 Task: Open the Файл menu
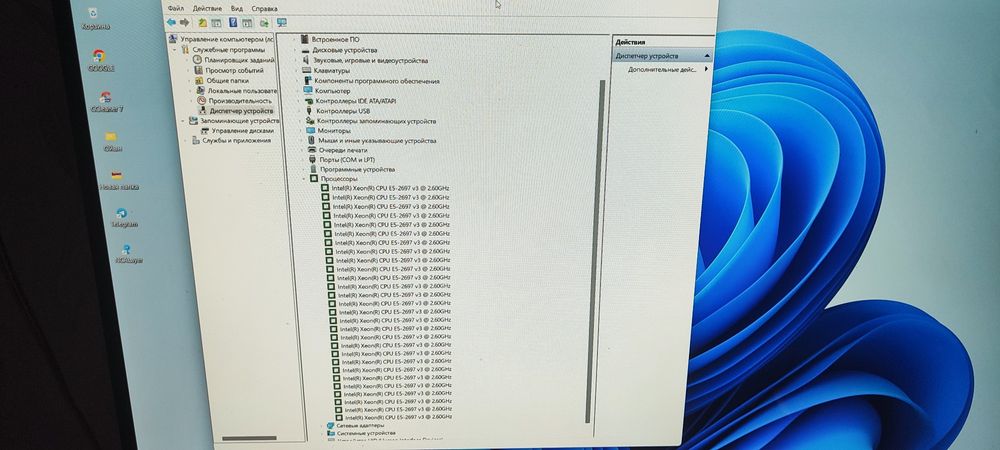176,9
